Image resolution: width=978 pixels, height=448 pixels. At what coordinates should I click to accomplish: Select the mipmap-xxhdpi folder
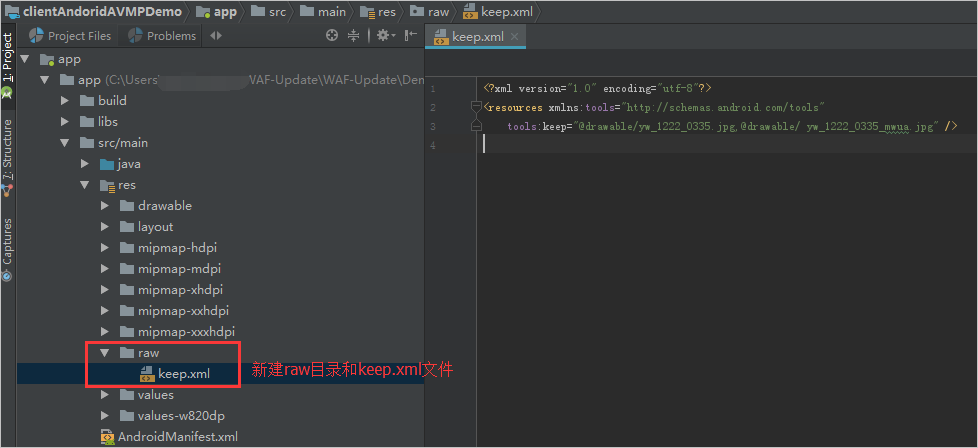pyautogui.click(x=174, y=311)
